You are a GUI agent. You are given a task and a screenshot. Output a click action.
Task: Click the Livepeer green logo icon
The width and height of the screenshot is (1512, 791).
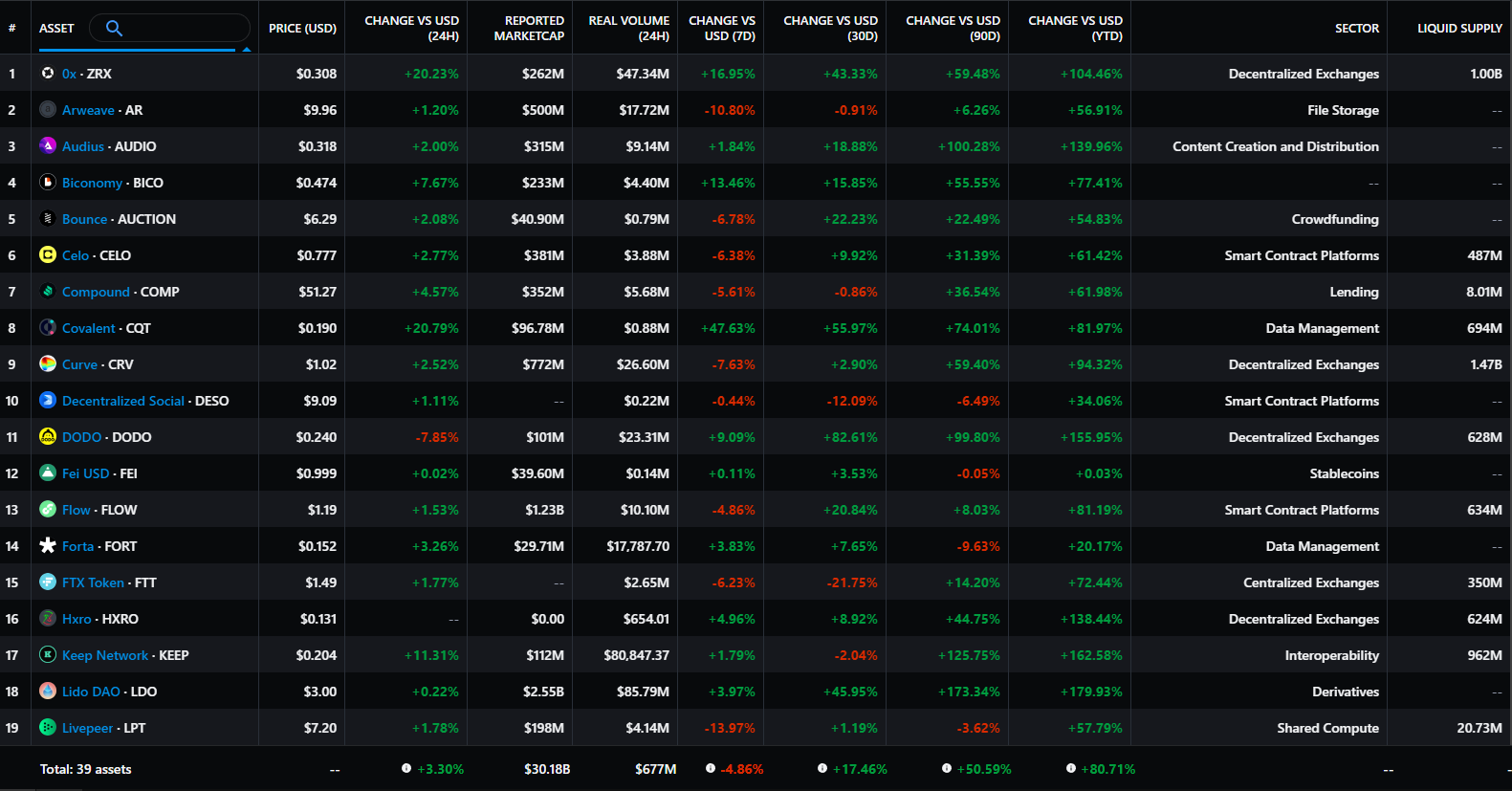tap(48, 727)
